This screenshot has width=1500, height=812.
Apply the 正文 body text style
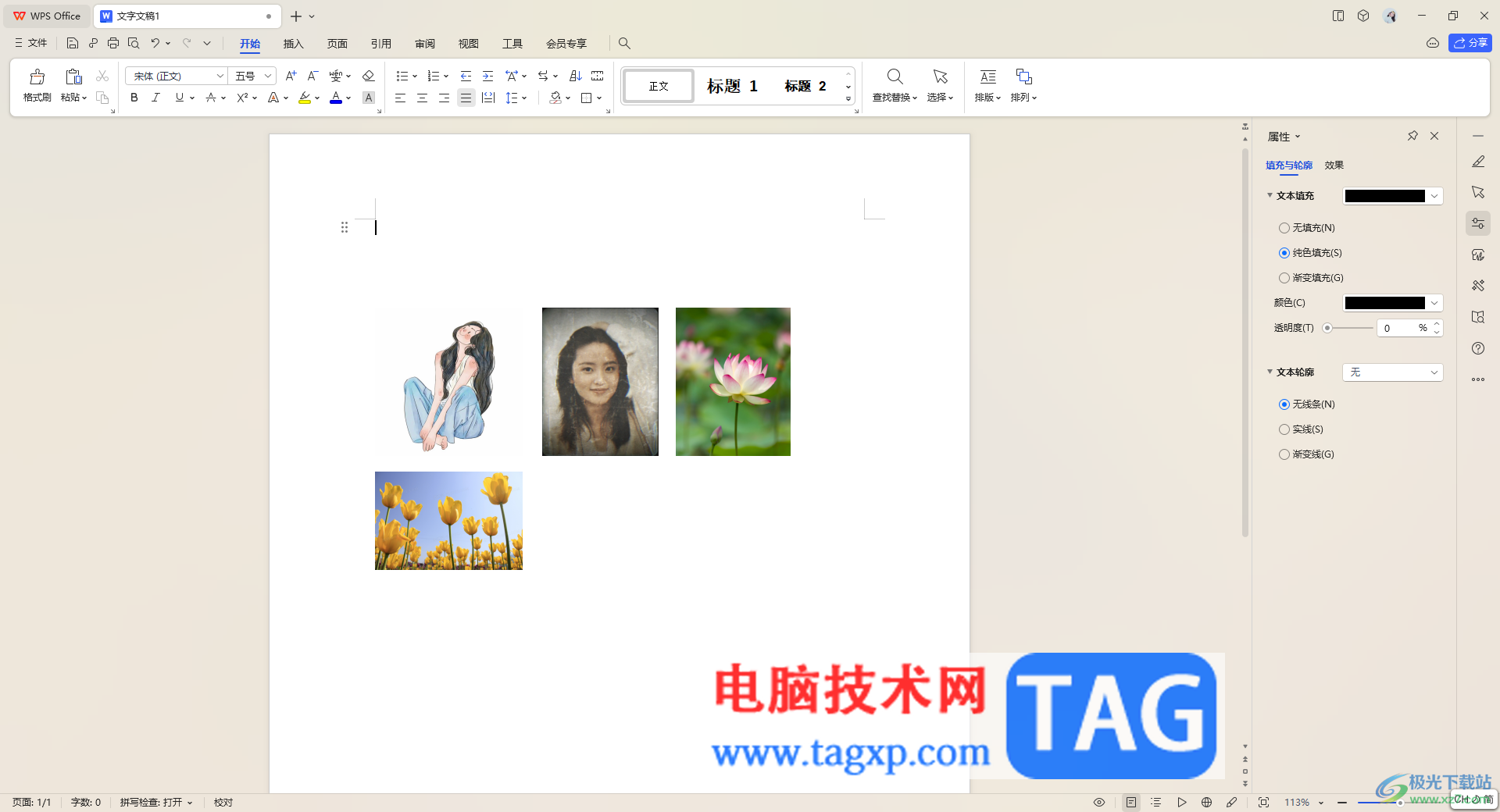pos(659,86)
